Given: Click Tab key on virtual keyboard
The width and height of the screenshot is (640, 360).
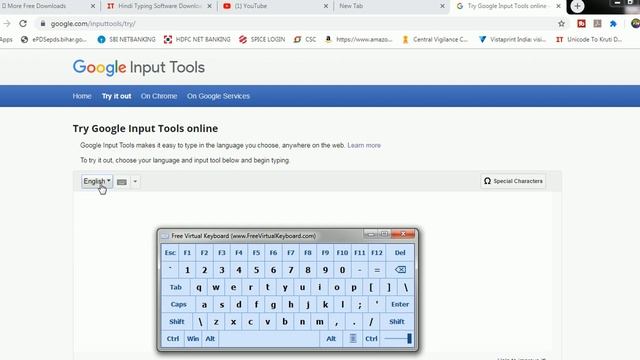Looking at the screenshot, I should point(176,287).
